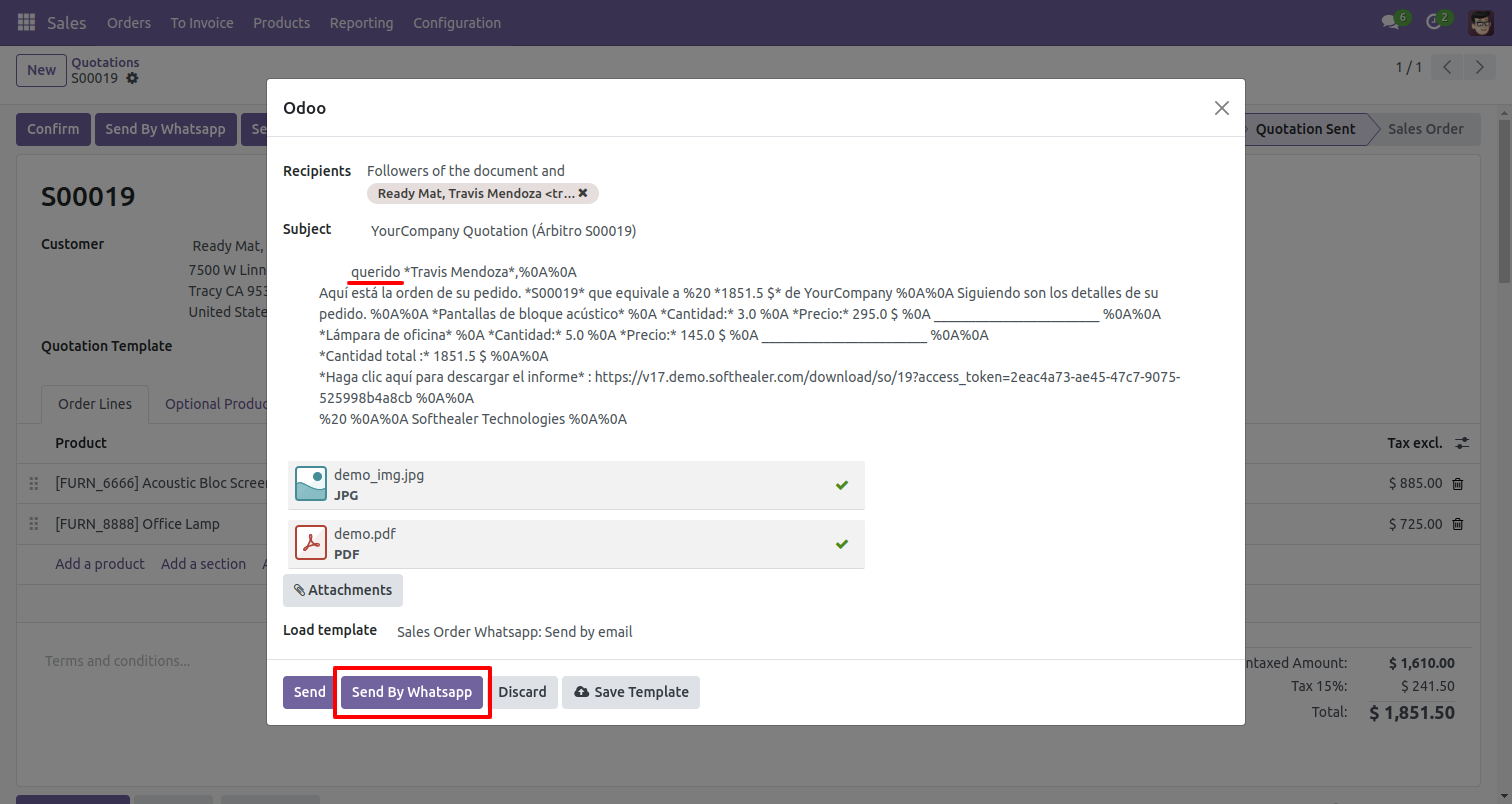Click the checkmark on demo.pdf

pyautogui.click(x=842, y=544)
